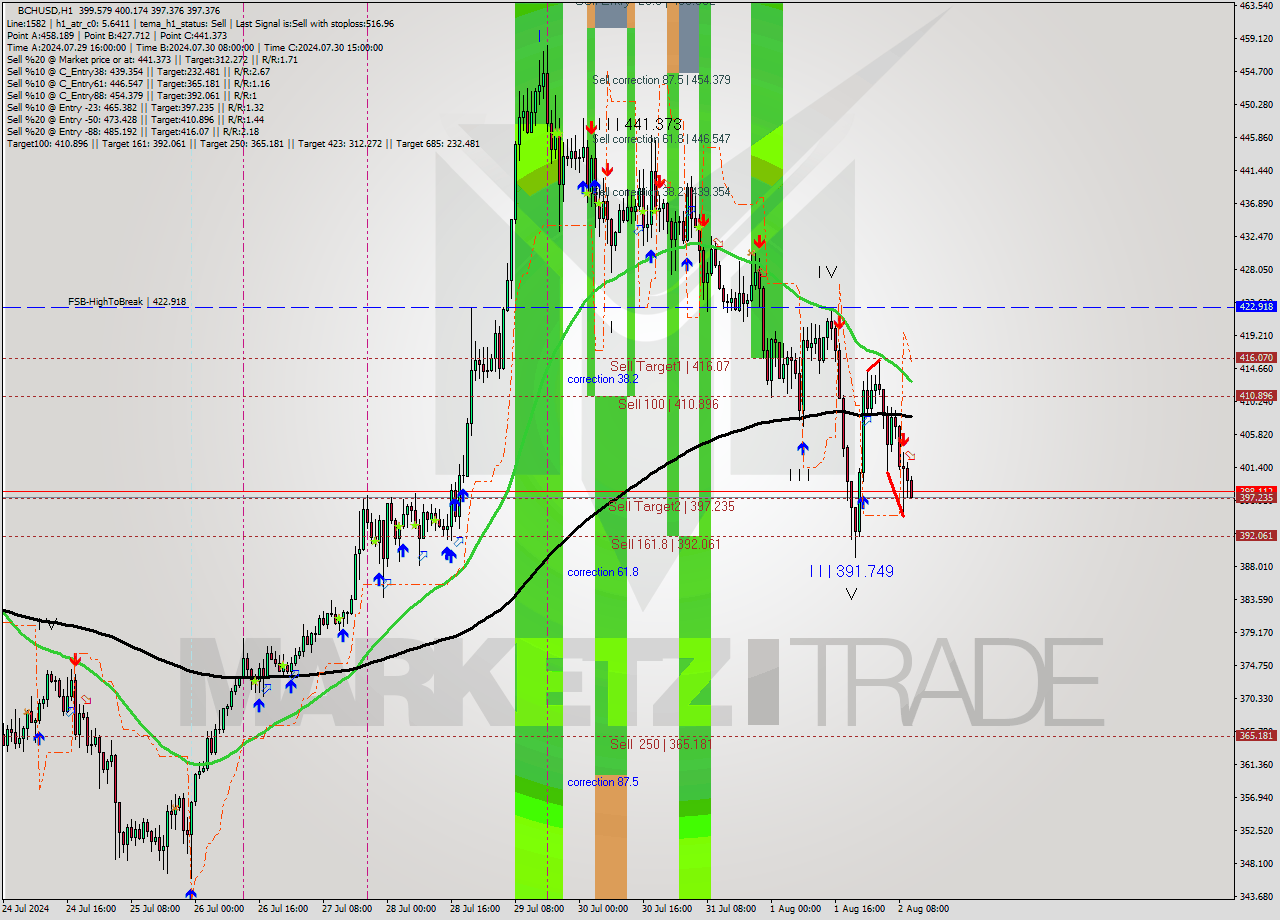
Task: Click the 'correction 61.8' label
Action: 603,572
